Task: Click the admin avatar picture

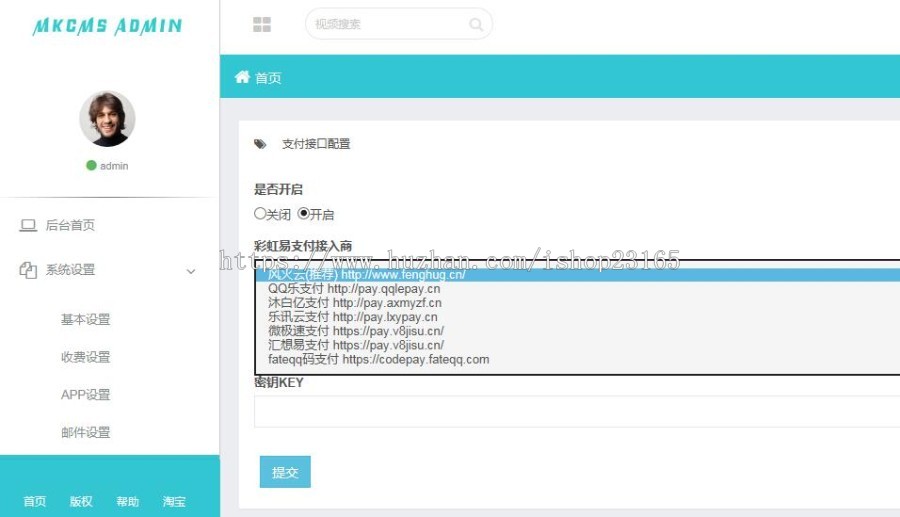Action: 107,119
